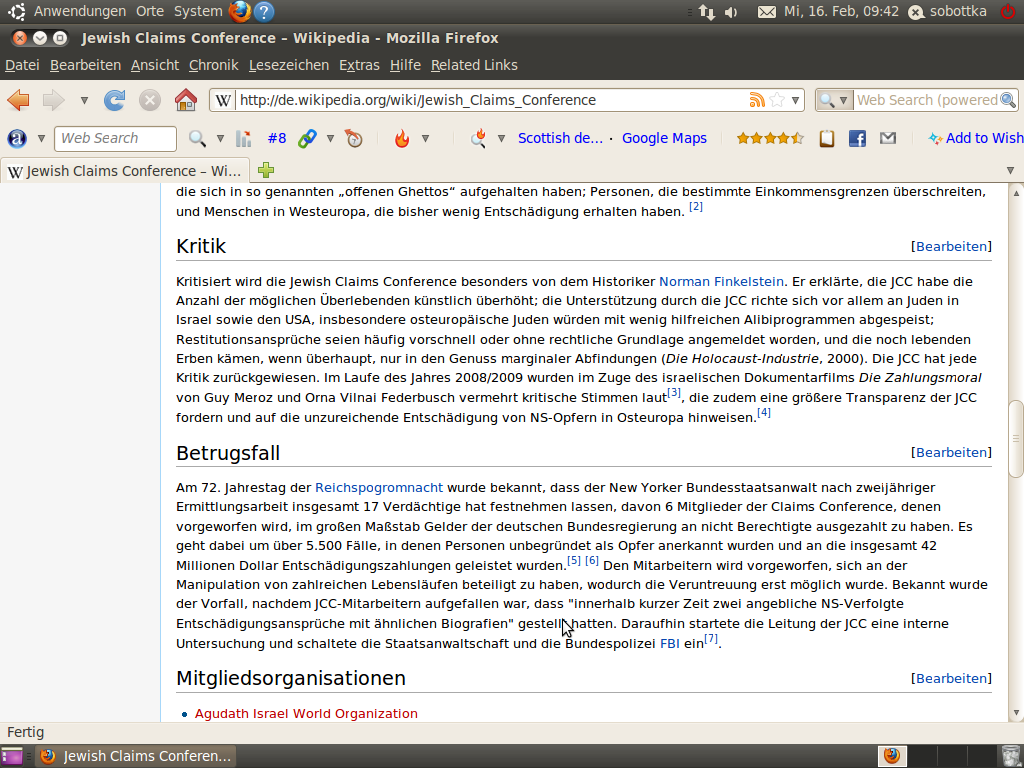The image size is (1024, 768).
Task: Go back with the orange back arrow
Action: 18,100
